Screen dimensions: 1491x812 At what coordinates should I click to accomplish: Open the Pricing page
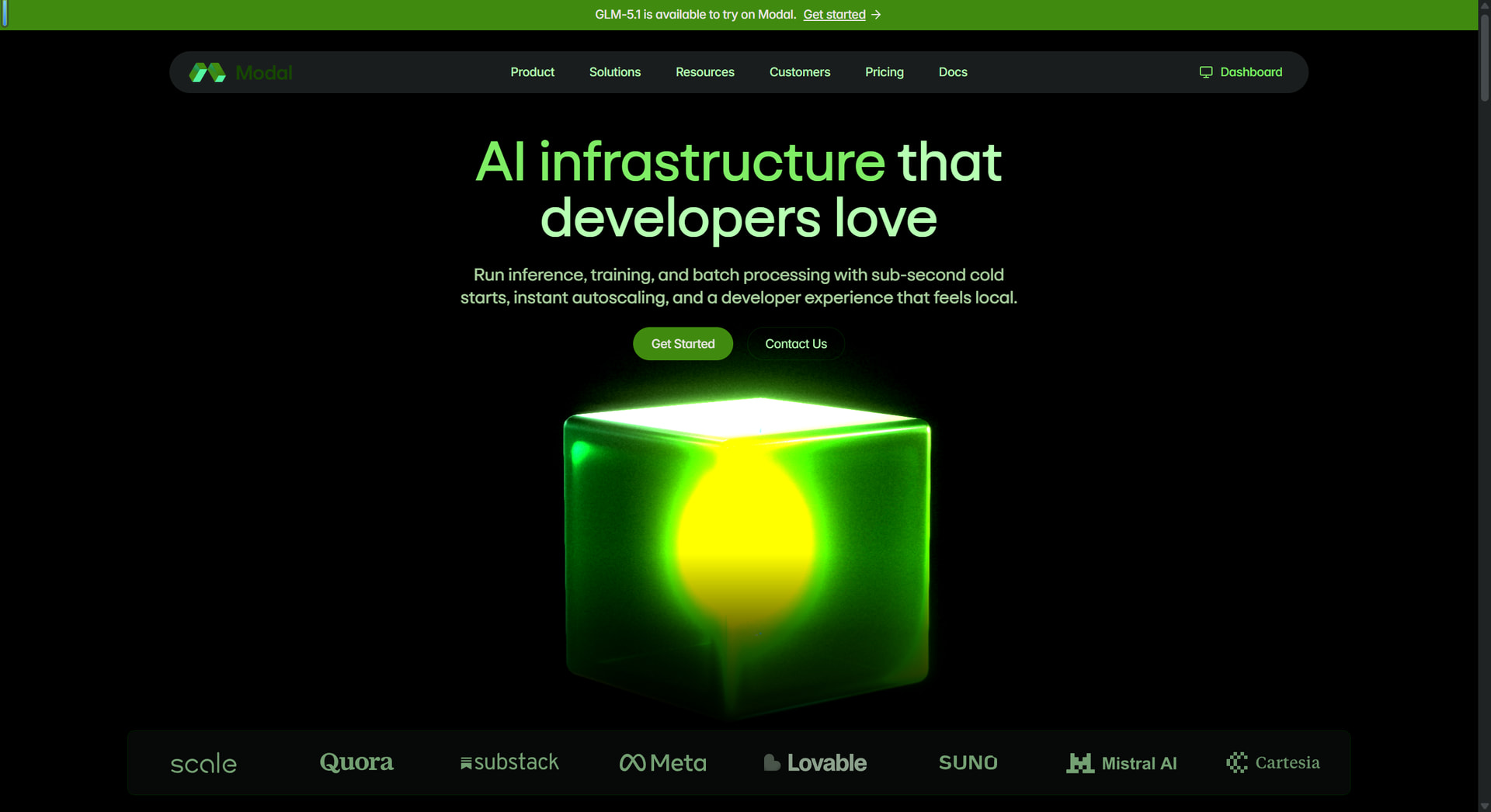tap(885, 72)
